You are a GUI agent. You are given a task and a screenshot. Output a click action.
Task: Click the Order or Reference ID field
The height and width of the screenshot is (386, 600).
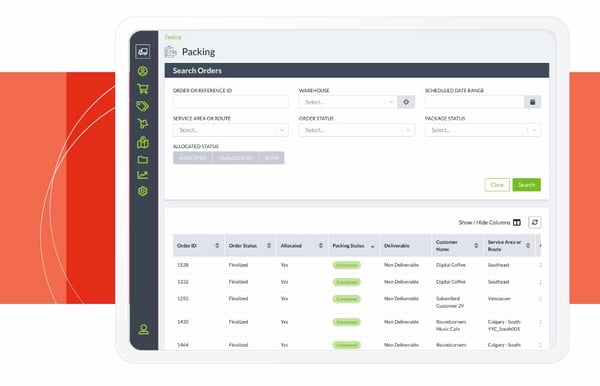pos(231,102)
